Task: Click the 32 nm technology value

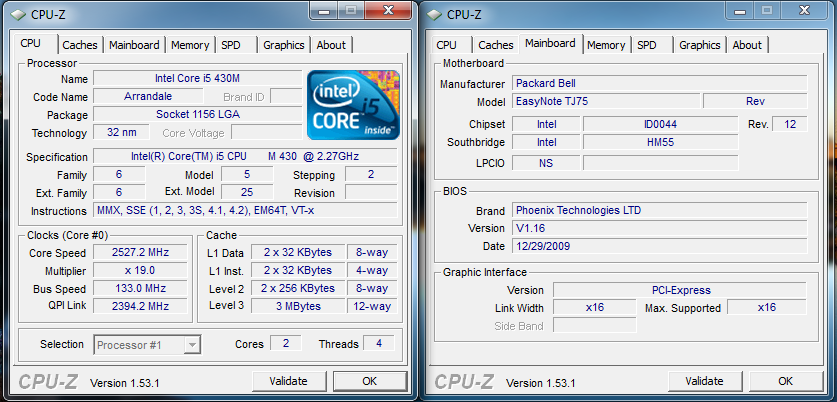Action: [121, 132]
